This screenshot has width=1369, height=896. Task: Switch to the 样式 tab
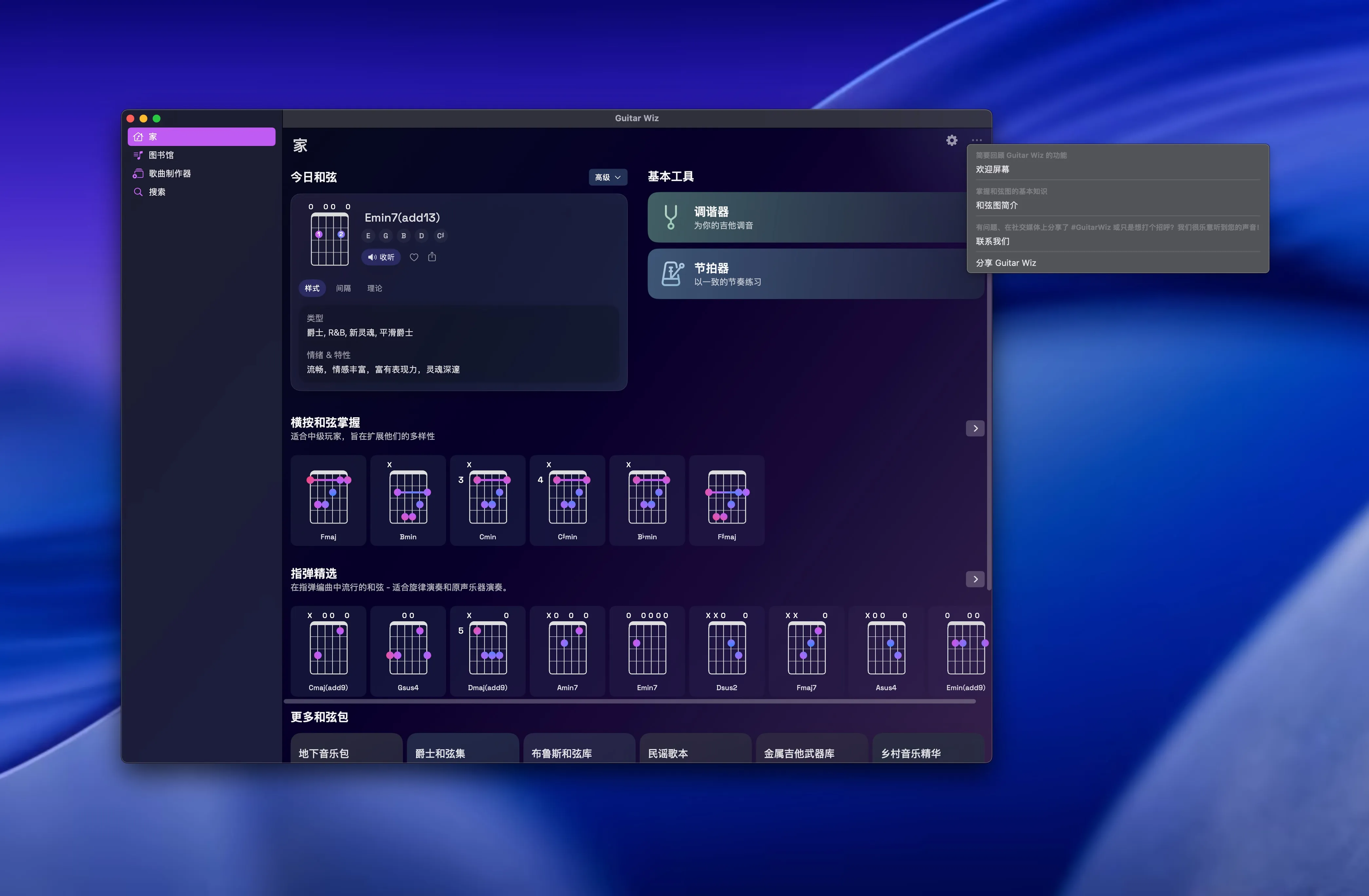[312, 289]
